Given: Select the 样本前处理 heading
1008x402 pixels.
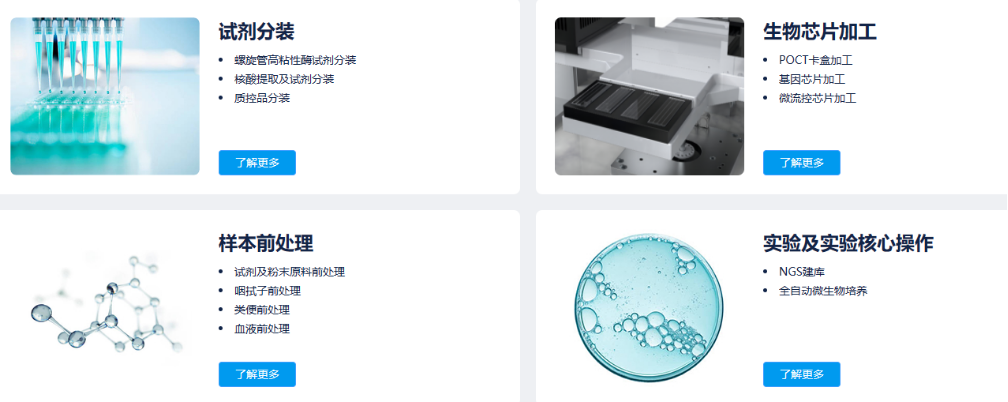Looking at the screenshot, I should (x=266, y=243).
